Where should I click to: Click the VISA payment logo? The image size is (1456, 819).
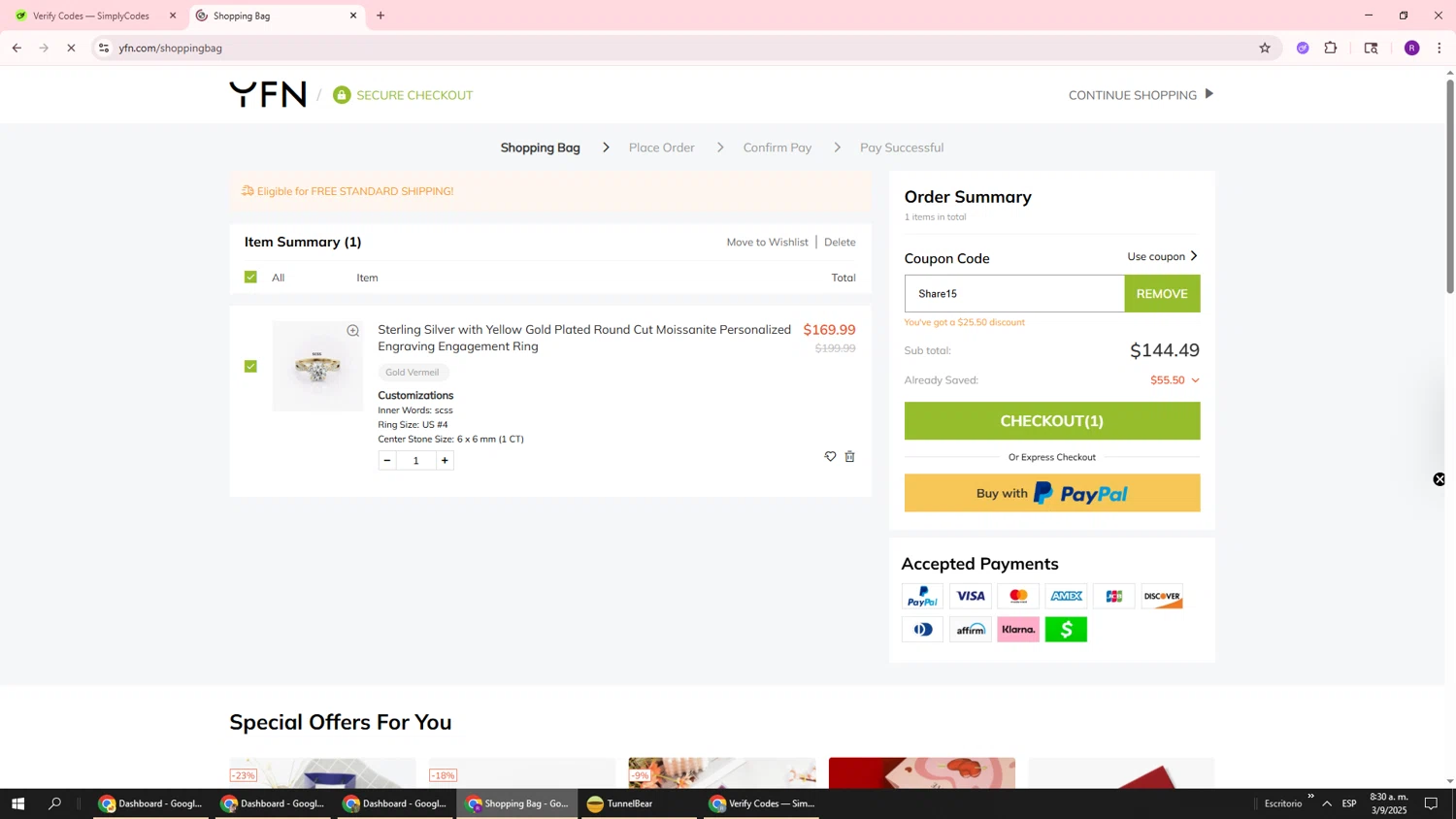coord(971,597)
